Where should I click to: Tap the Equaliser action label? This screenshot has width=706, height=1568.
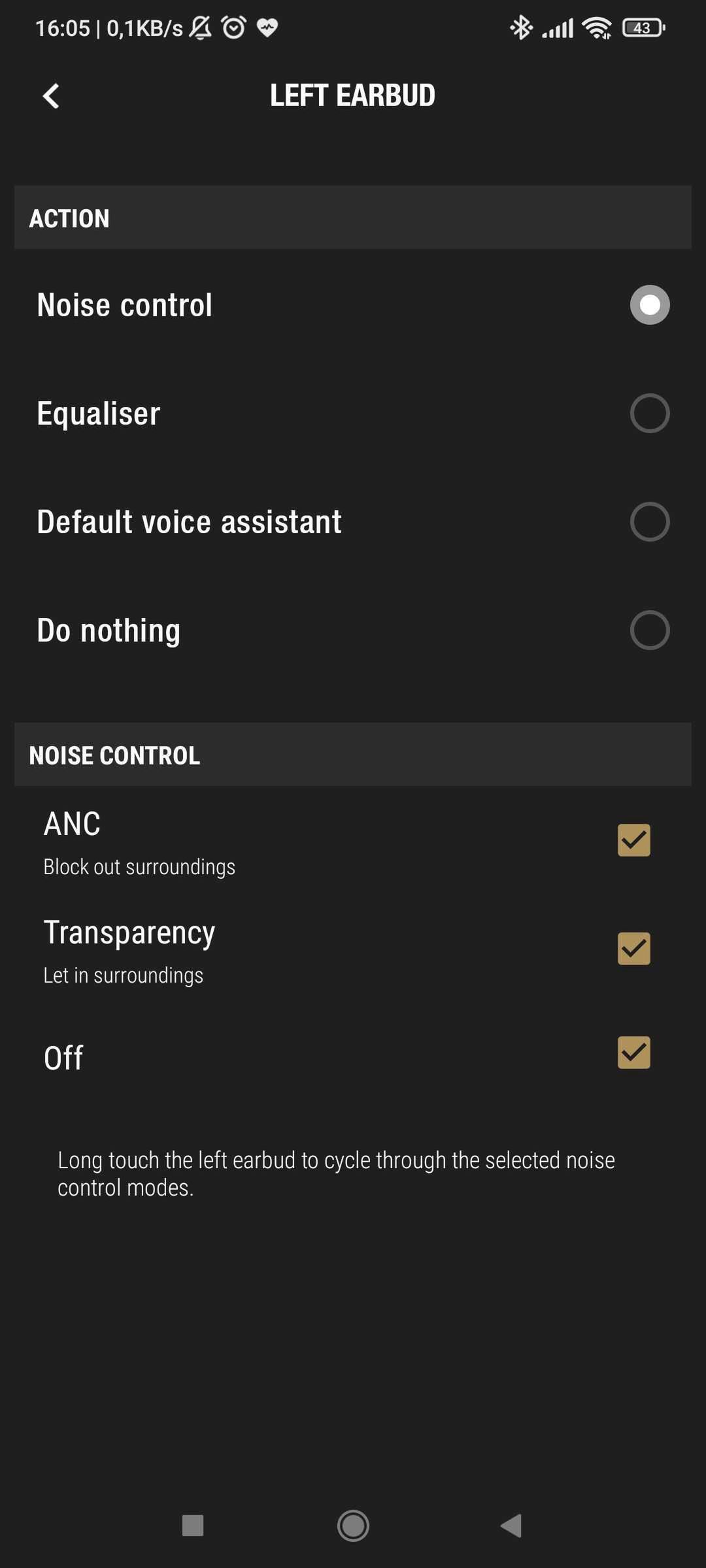(99, 414)
